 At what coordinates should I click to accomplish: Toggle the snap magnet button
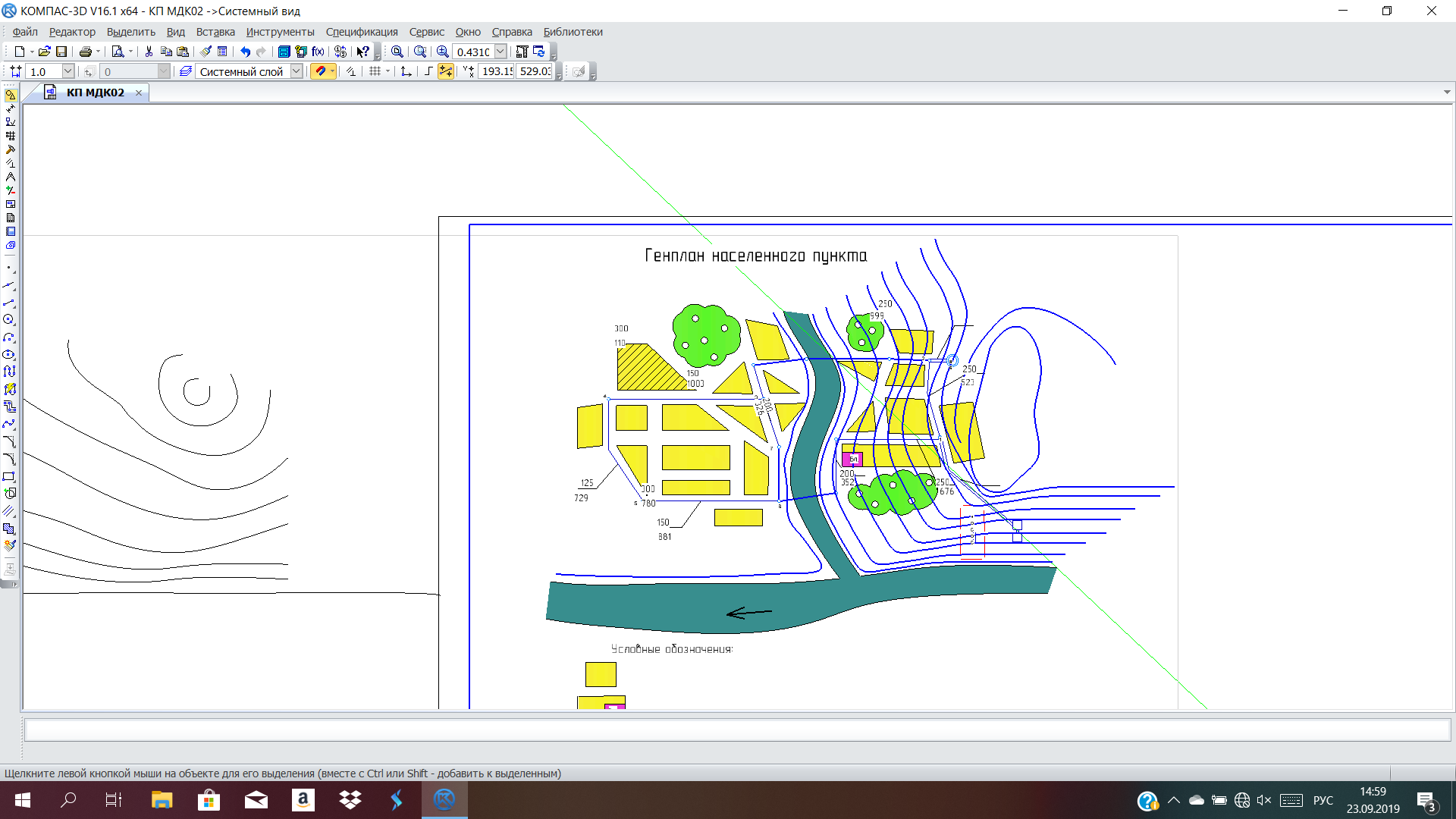pyautogui.click(x=321, y=71)
